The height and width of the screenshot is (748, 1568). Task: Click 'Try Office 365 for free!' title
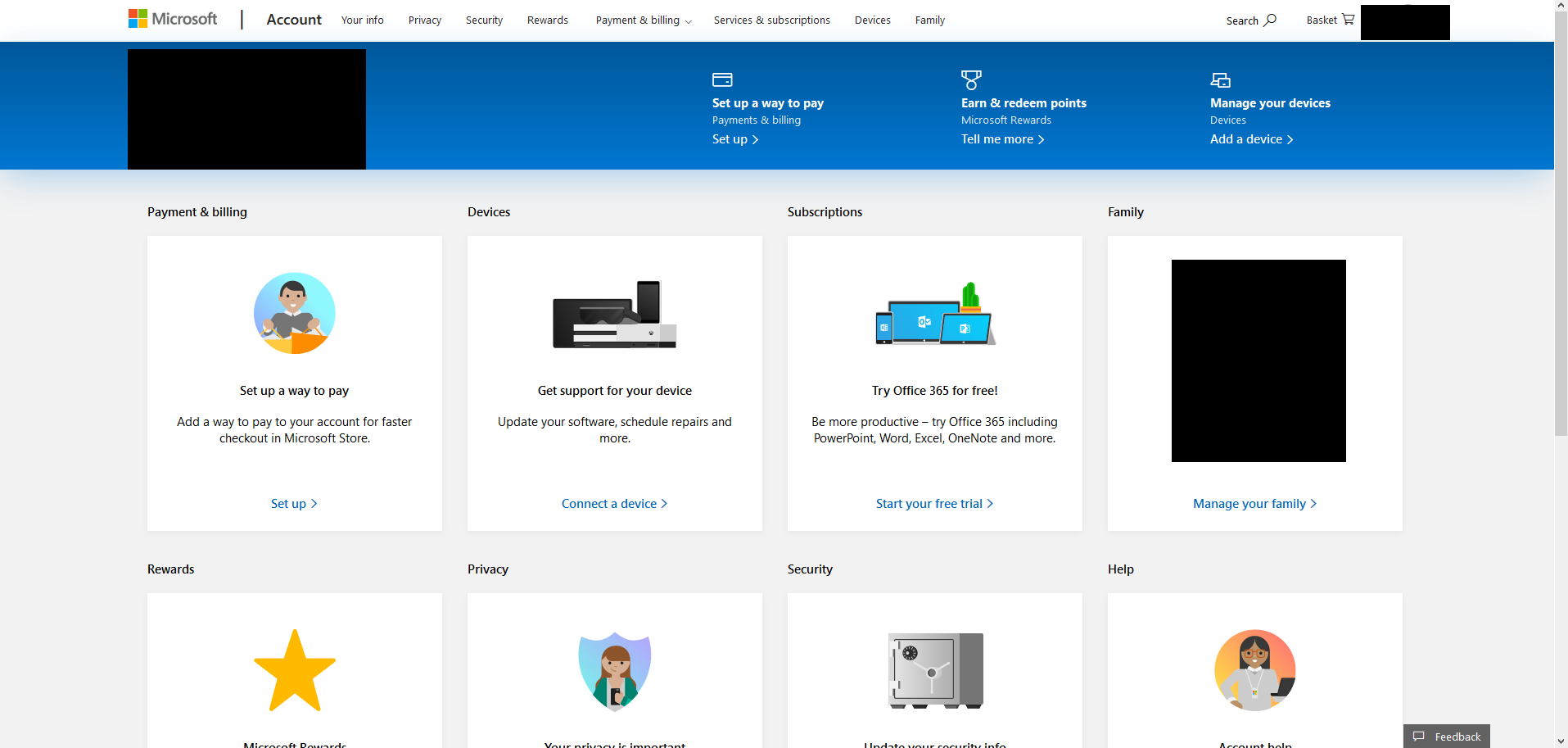935,391
